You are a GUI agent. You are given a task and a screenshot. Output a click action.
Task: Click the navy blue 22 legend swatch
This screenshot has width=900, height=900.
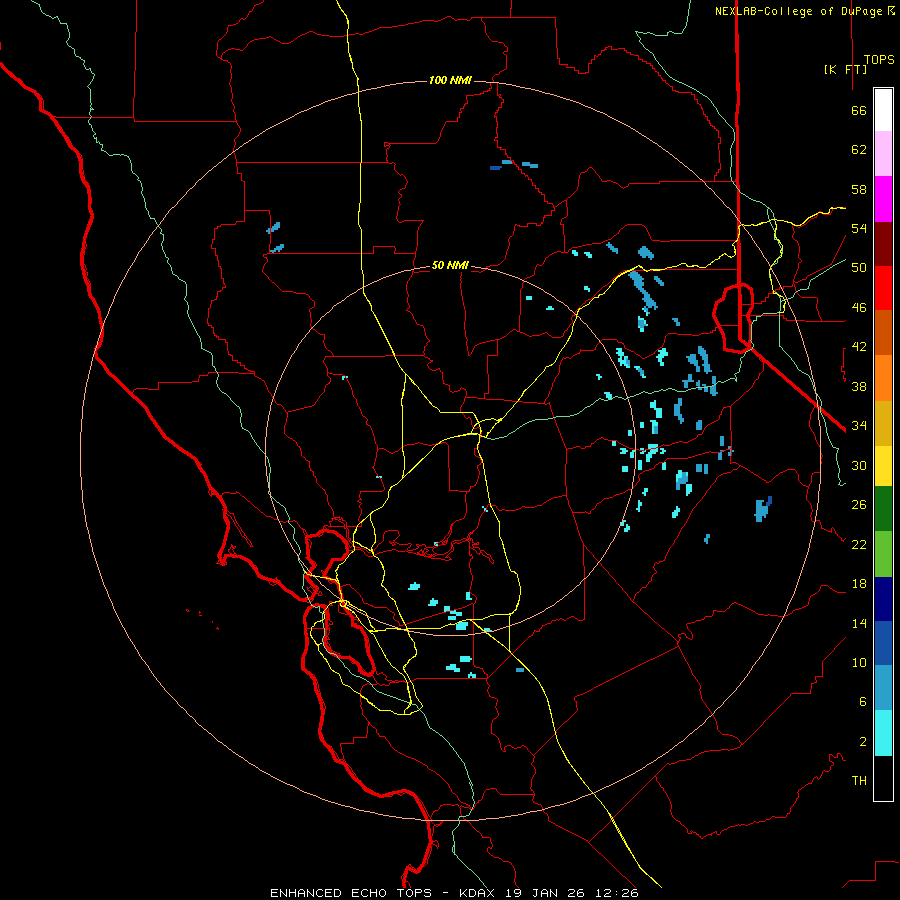coord(883,599)
